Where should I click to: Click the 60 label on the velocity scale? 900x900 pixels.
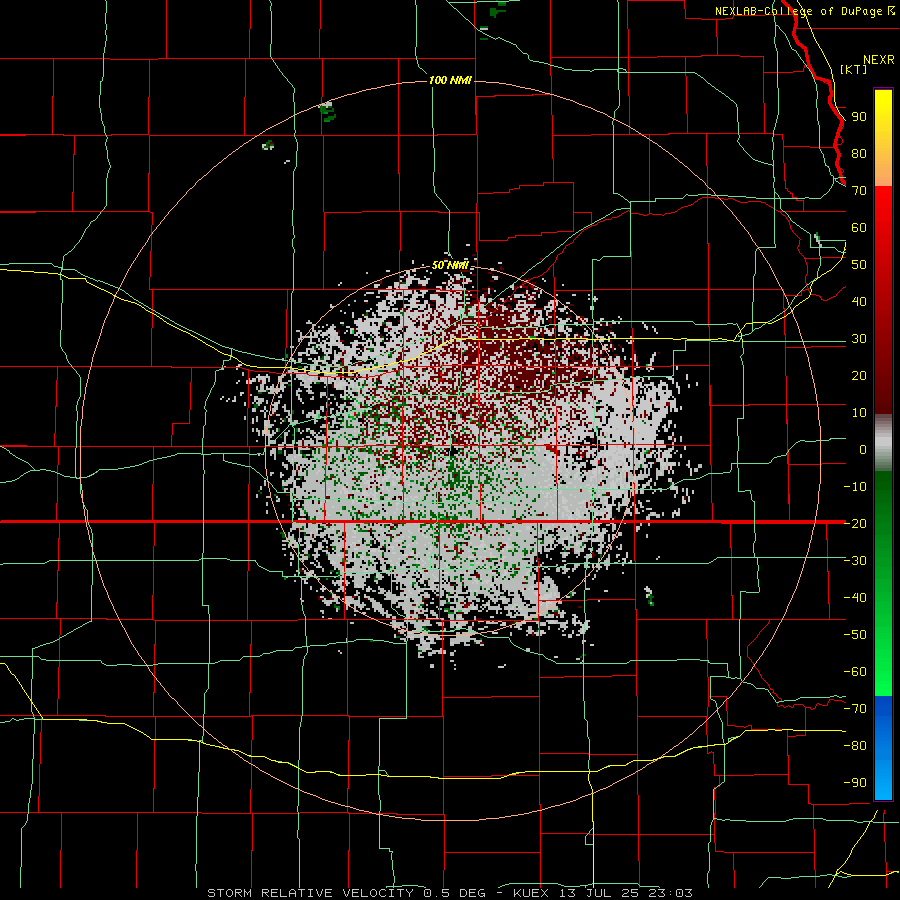click(x=859, y=228)
